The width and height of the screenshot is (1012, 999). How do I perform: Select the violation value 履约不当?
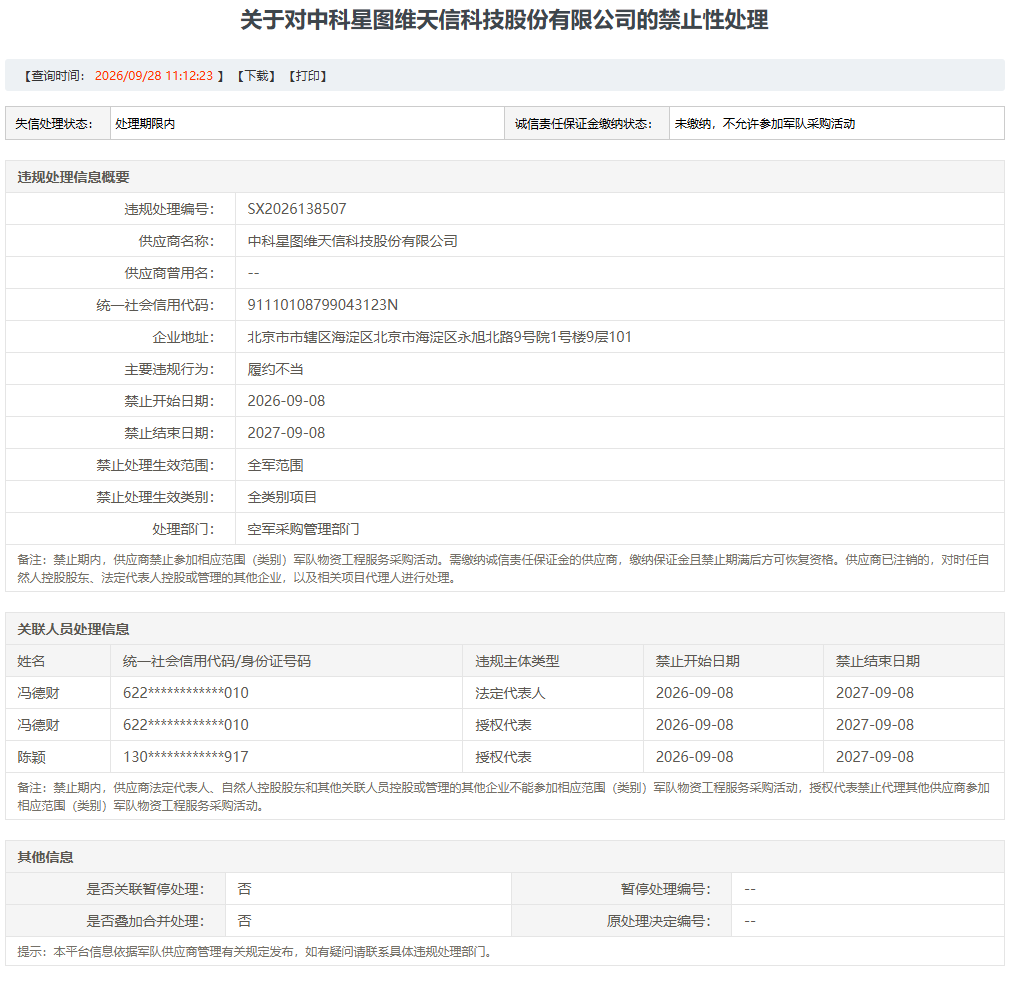[x=276, y=369]
